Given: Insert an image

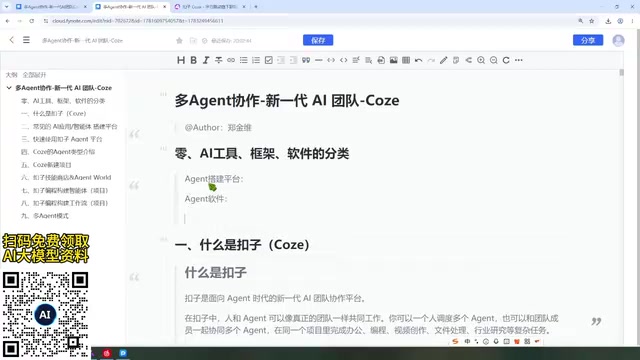Looking at the screenshot, I should click(x=393, y=60).
